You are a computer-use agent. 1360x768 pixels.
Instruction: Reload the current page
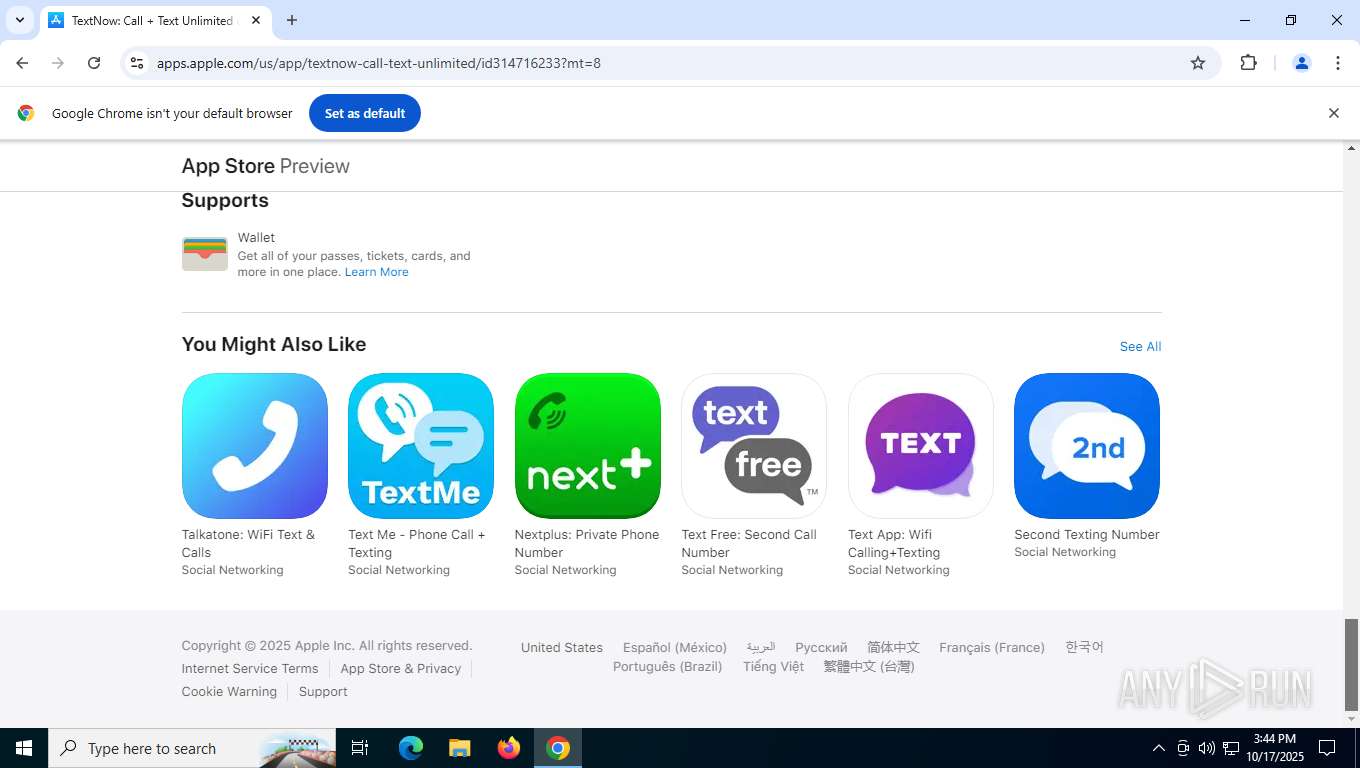[x=94, y=63]
